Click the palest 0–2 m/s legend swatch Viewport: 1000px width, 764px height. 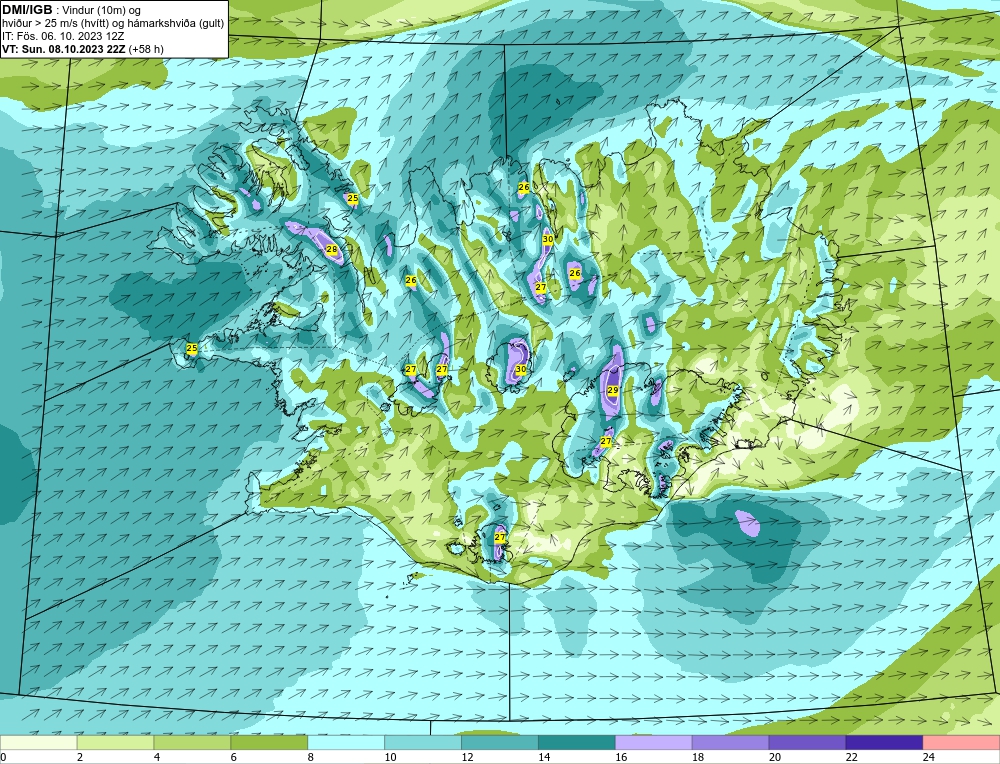38,743
